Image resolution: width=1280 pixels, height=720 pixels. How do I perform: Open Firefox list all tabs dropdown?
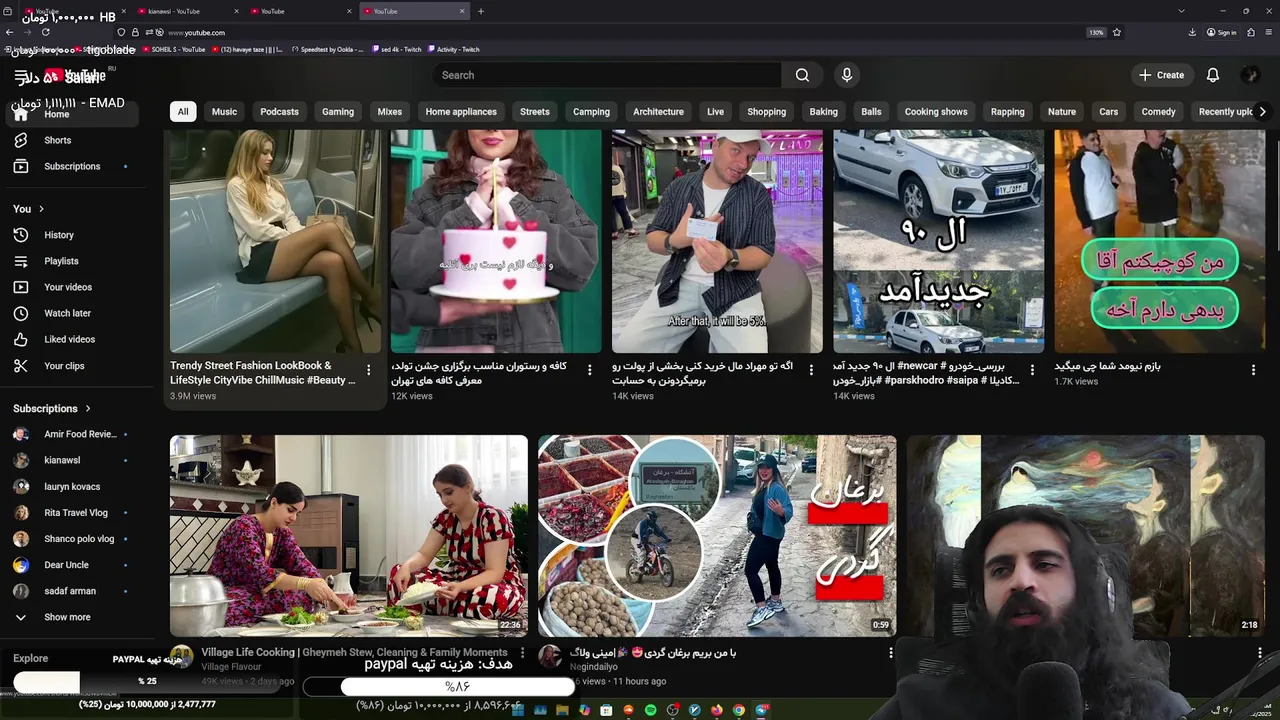1181,11
